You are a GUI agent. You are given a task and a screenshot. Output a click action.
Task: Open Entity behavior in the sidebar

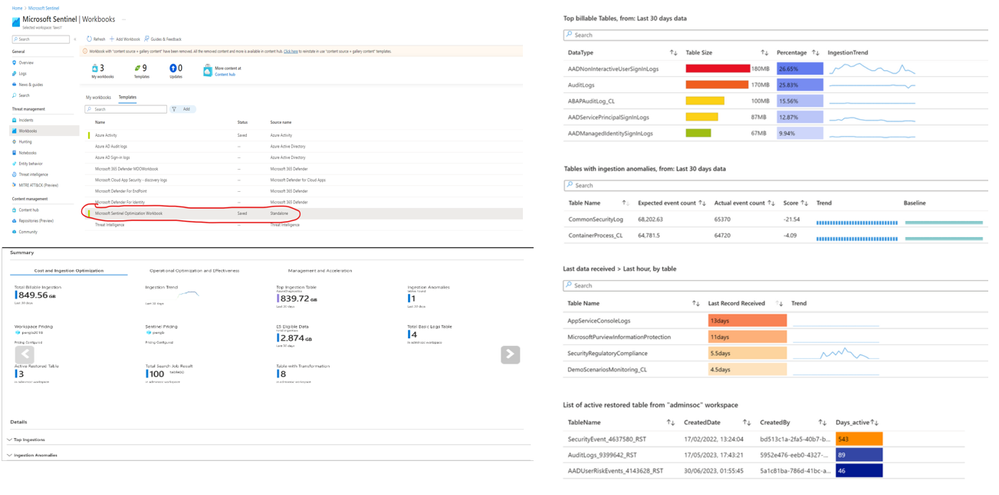(30, 163)
